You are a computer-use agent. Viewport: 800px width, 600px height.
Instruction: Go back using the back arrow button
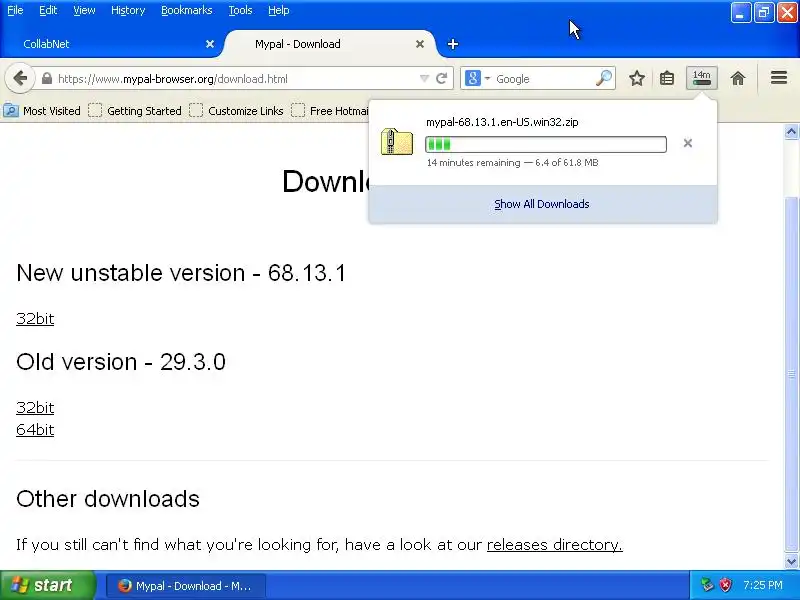(x=20, y=79)
